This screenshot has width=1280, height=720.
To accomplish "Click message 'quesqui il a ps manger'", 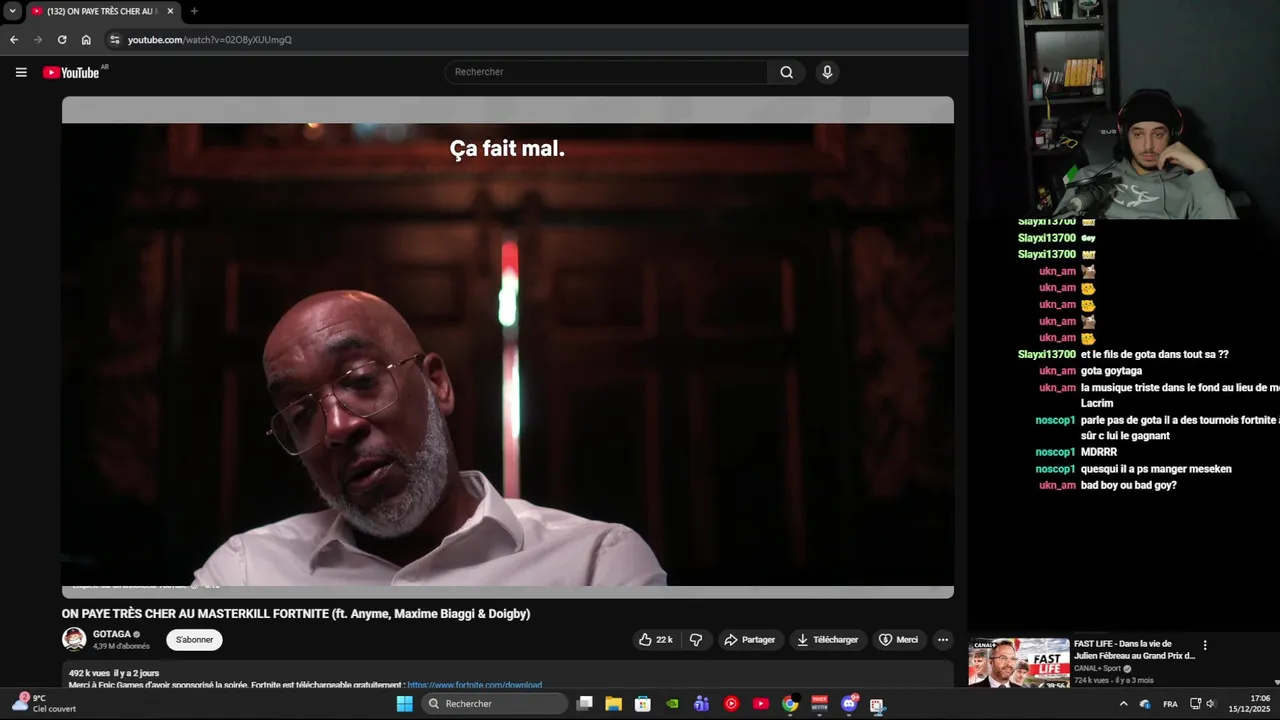I will click(x=1156, y=469).
